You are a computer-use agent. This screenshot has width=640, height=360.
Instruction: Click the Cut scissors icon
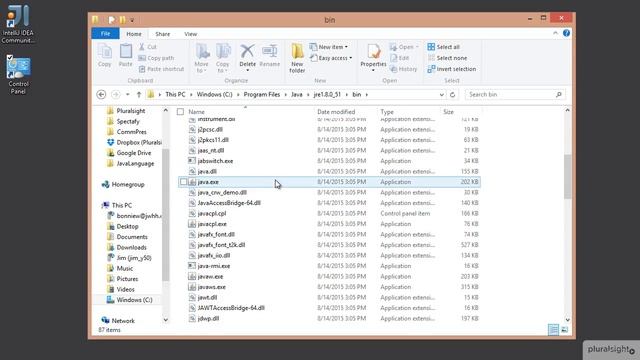[142, 47]
